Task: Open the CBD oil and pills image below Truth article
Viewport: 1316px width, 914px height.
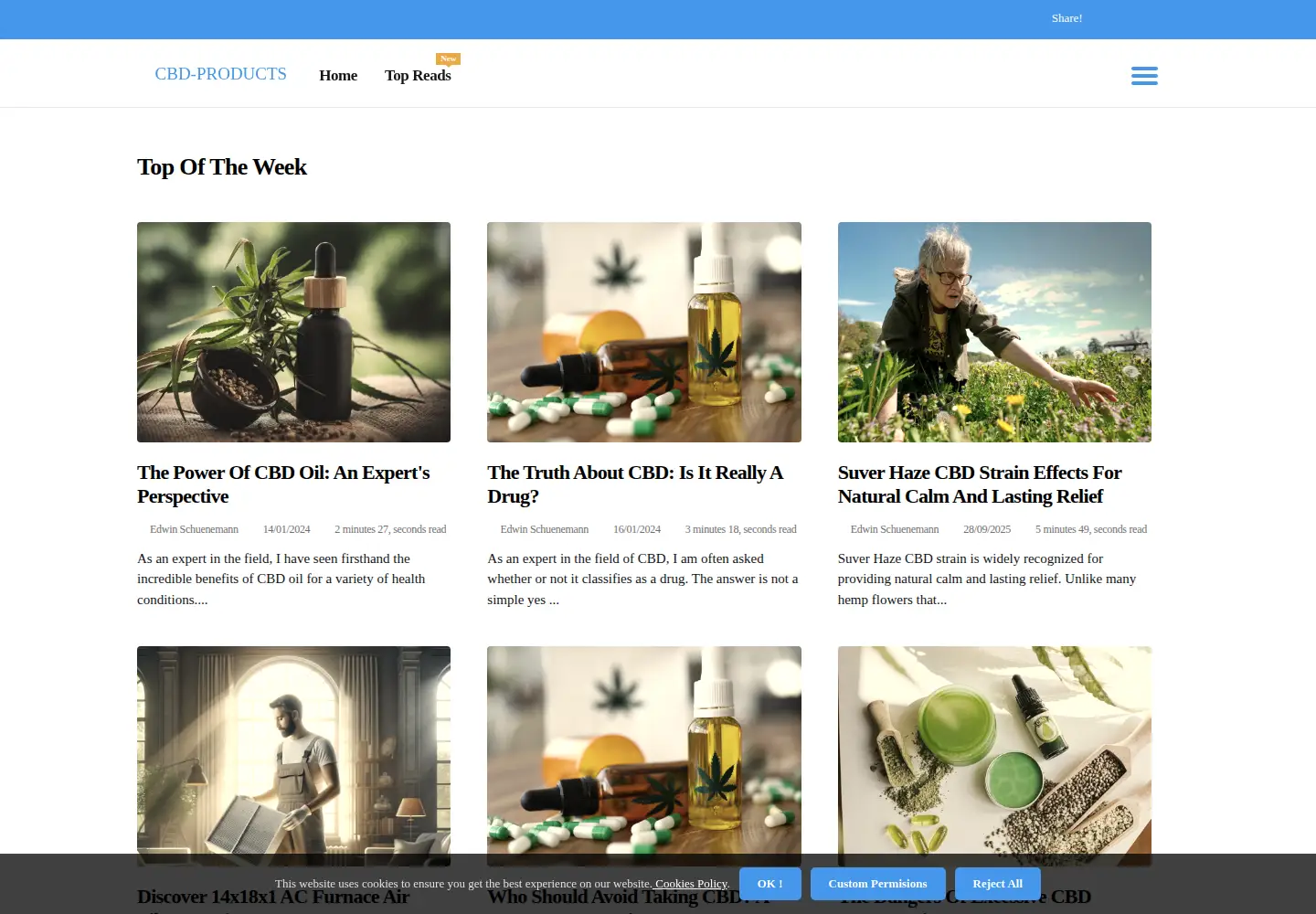Action: coord(644,756)
